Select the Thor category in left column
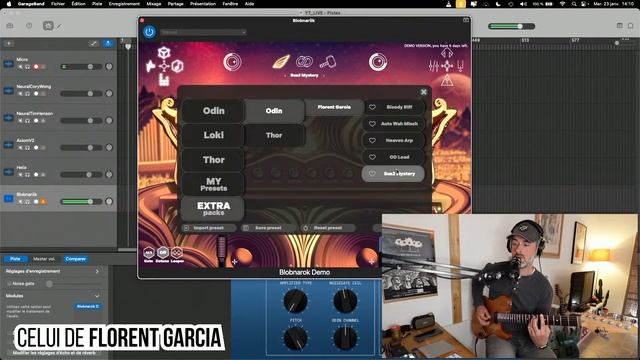This screenshot has width=640, height=360. point(213,160)
